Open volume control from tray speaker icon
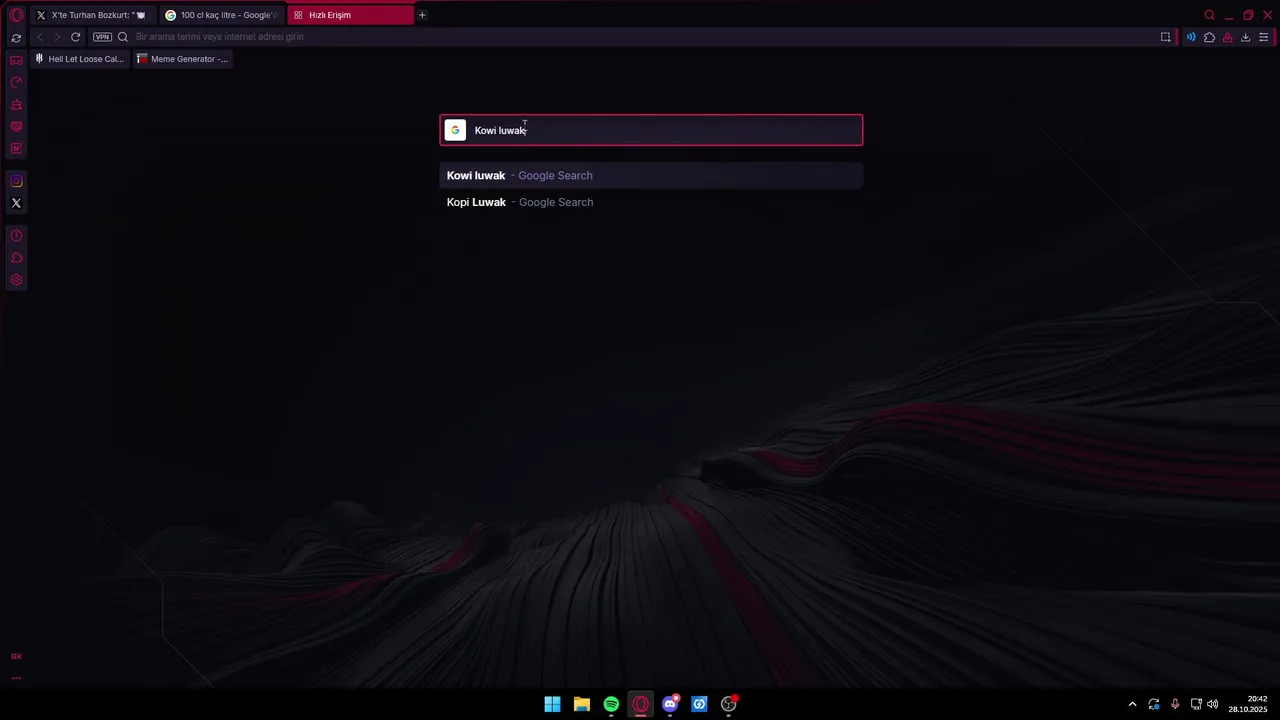This screenshot has height=720, width=1280. click(1212, 704)
